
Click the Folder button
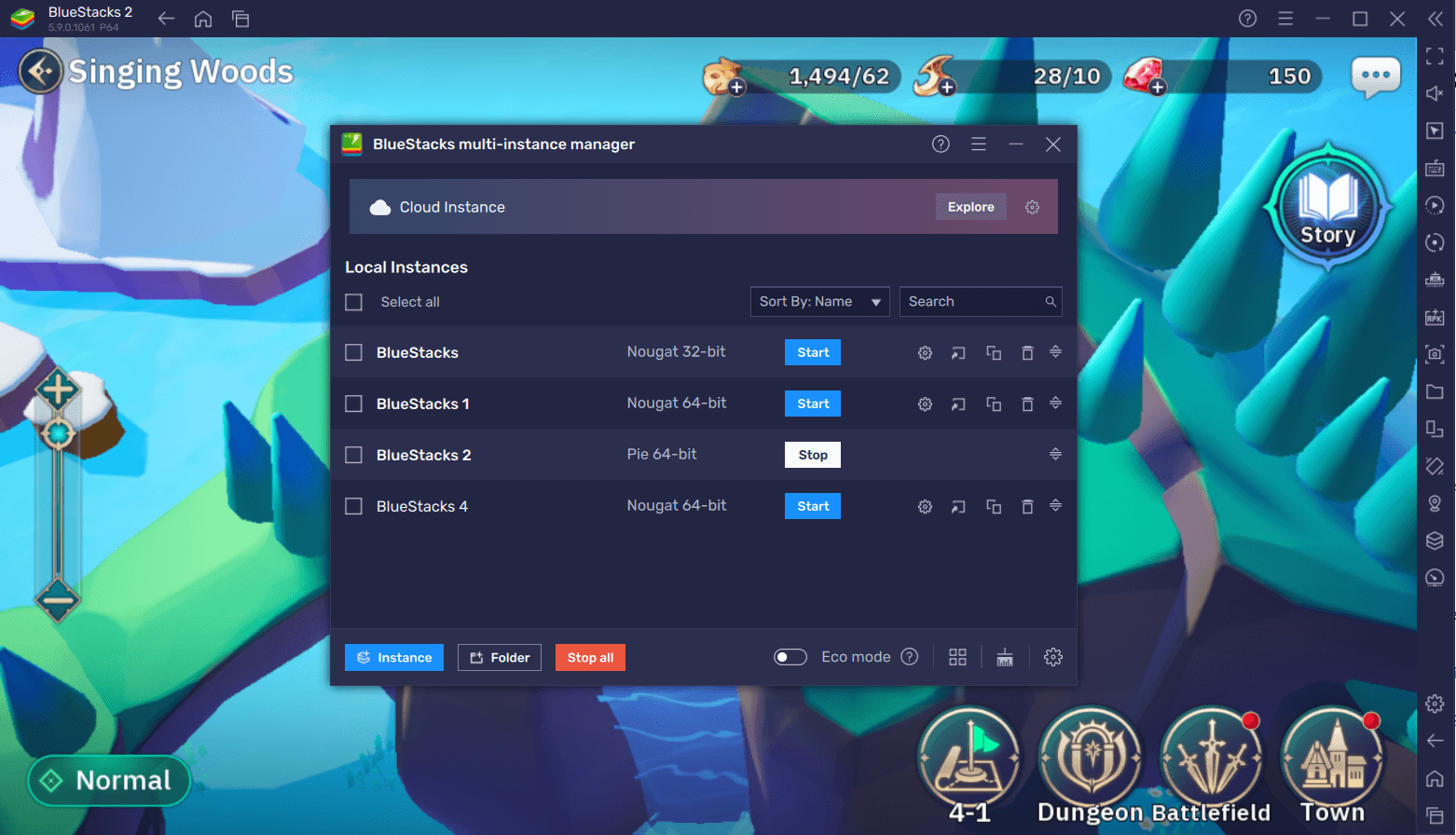pos(500,658)
